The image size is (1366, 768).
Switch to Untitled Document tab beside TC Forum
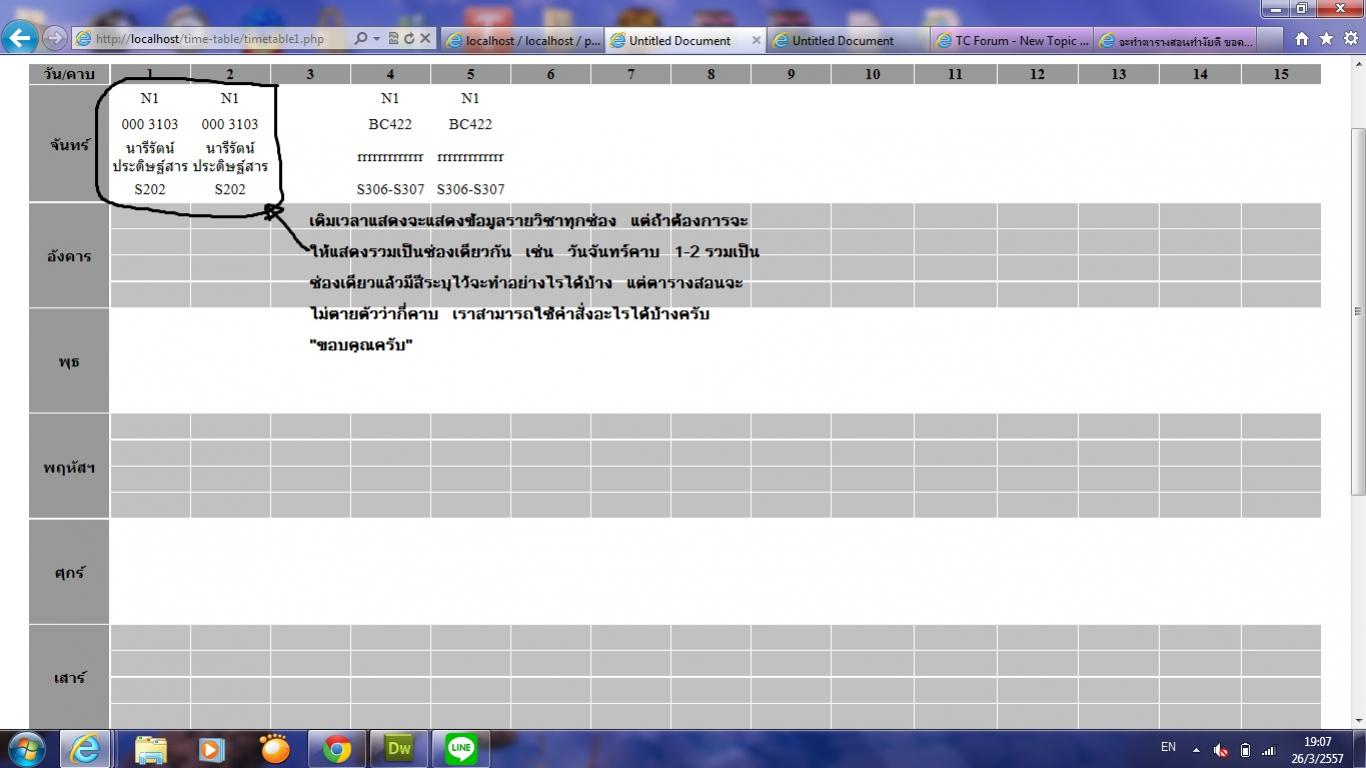pos(848,40)
